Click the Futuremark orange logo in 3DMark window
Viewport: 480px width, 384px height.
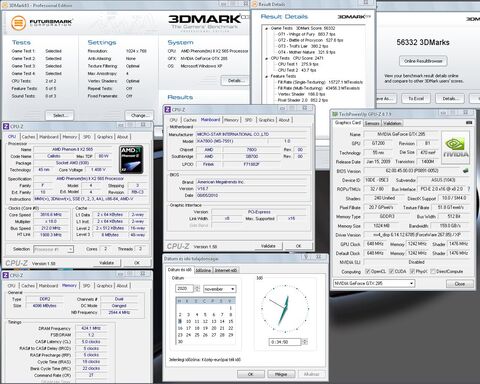point(18,23)
